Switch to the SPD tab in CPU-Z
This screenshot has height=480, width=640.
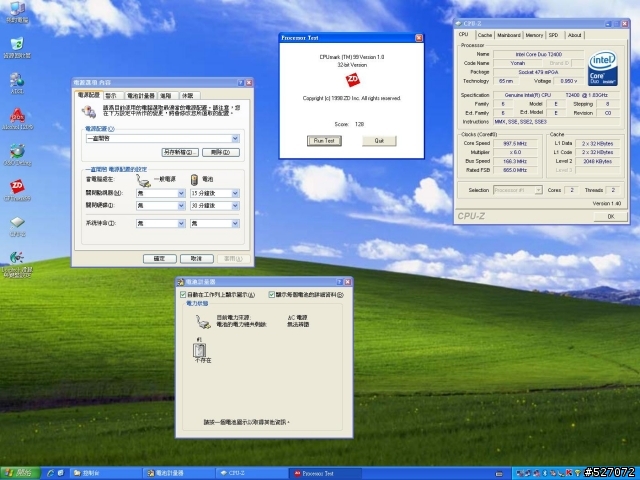pyautogui.click(x=553, y=35)
